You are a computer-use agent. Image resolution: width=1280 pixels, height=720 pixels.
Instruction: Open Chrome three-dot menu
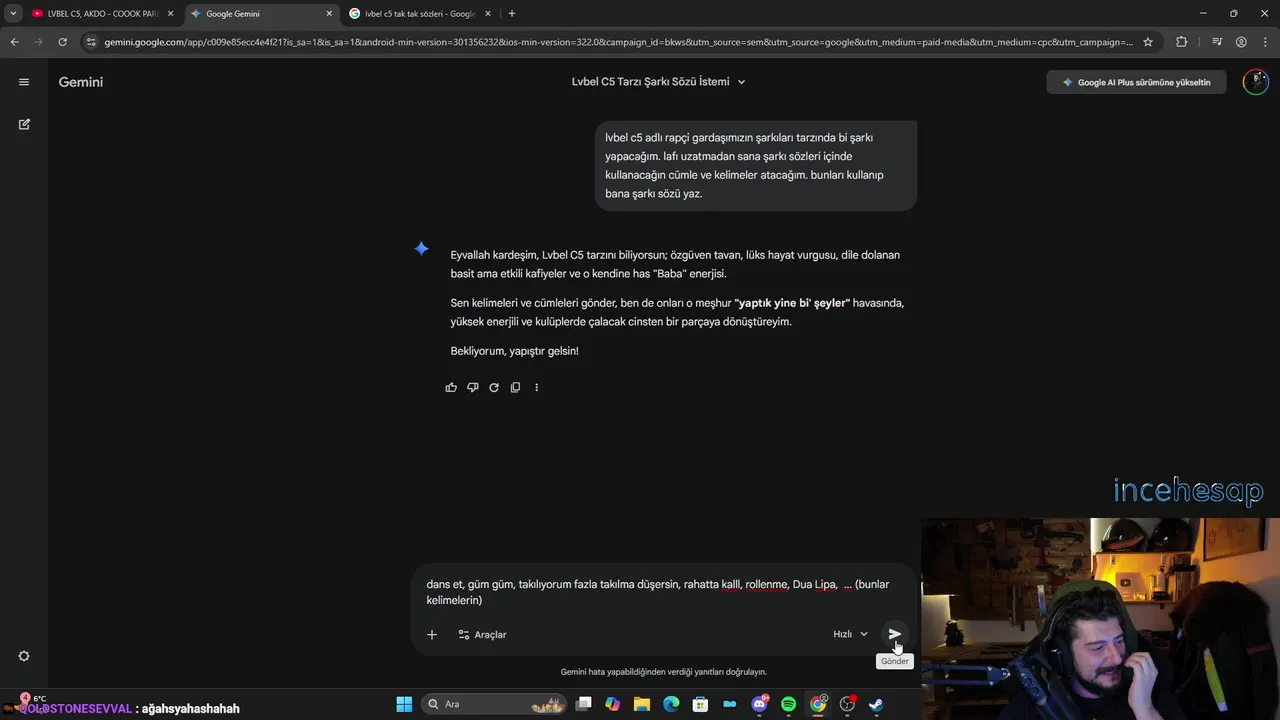pos(1265,42)
